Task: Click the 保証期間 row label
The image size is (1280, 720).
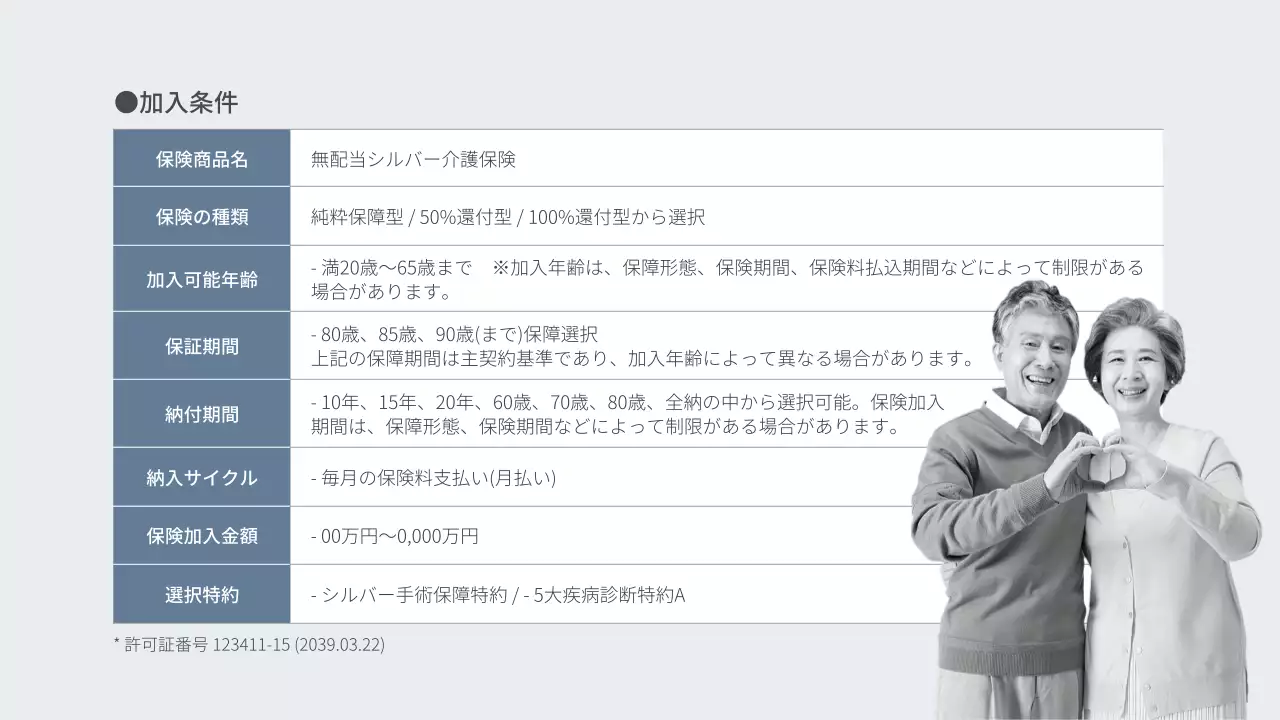Action: coord(202,346)
